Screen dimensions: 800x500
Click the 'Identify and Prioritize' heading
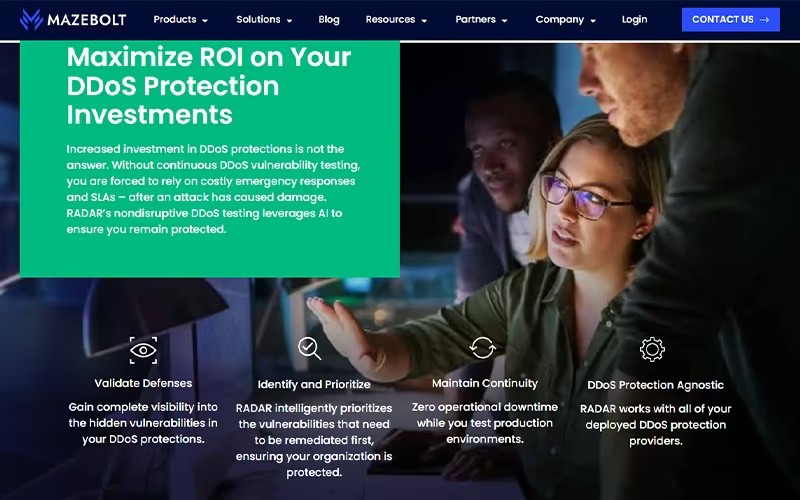pos(314,385)
